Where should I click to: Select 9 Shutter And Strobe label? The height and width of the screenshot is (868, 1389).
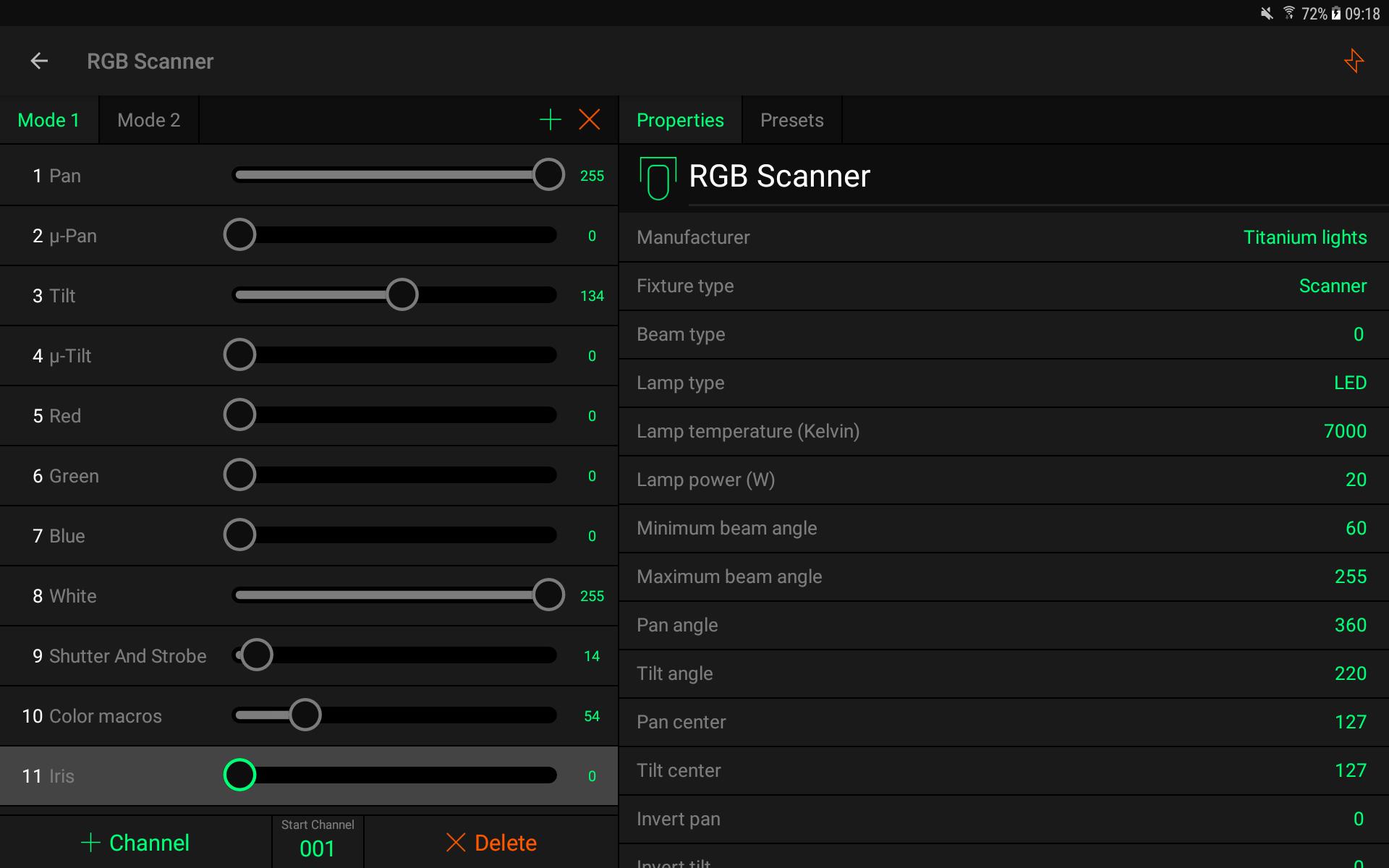tap(119, 656)
